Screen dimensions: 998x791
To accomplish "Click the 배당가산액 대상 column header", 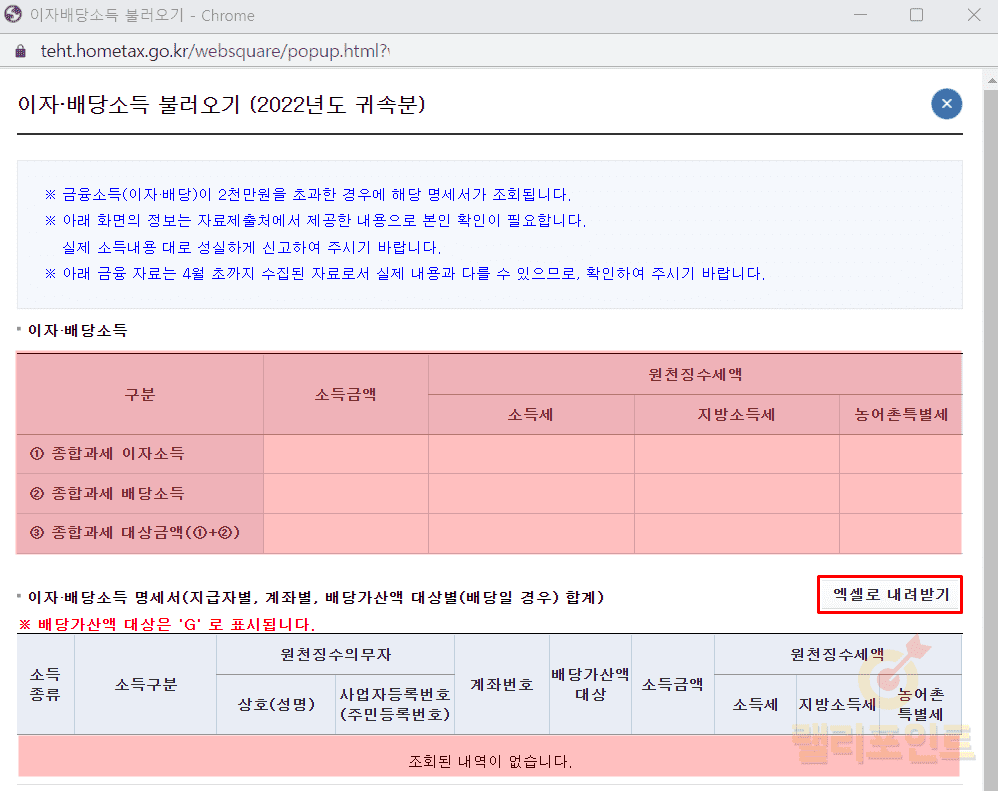I will (x=590, y=684).
